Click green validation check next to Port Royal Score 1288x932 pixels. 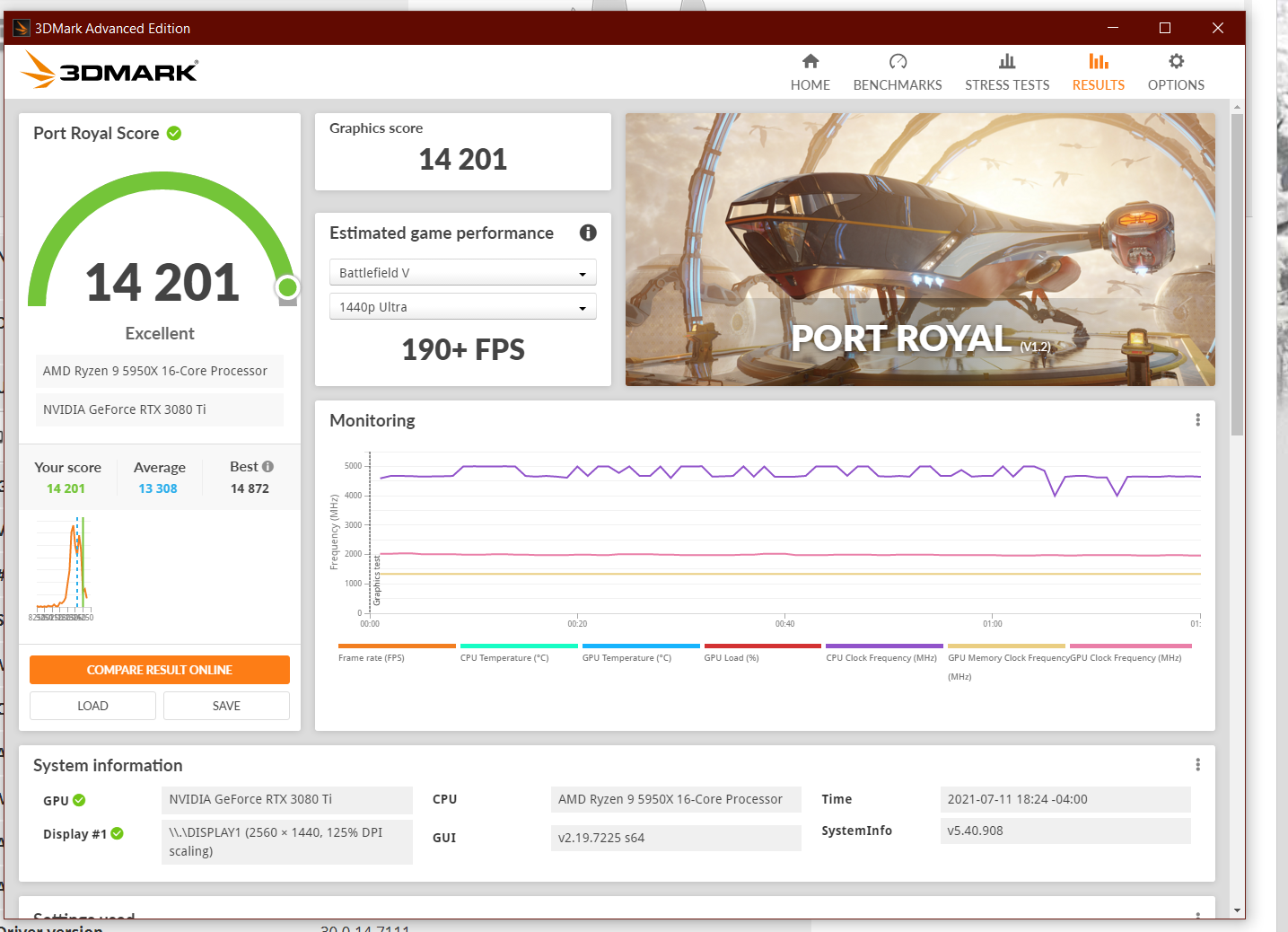[x=174, y=134]
